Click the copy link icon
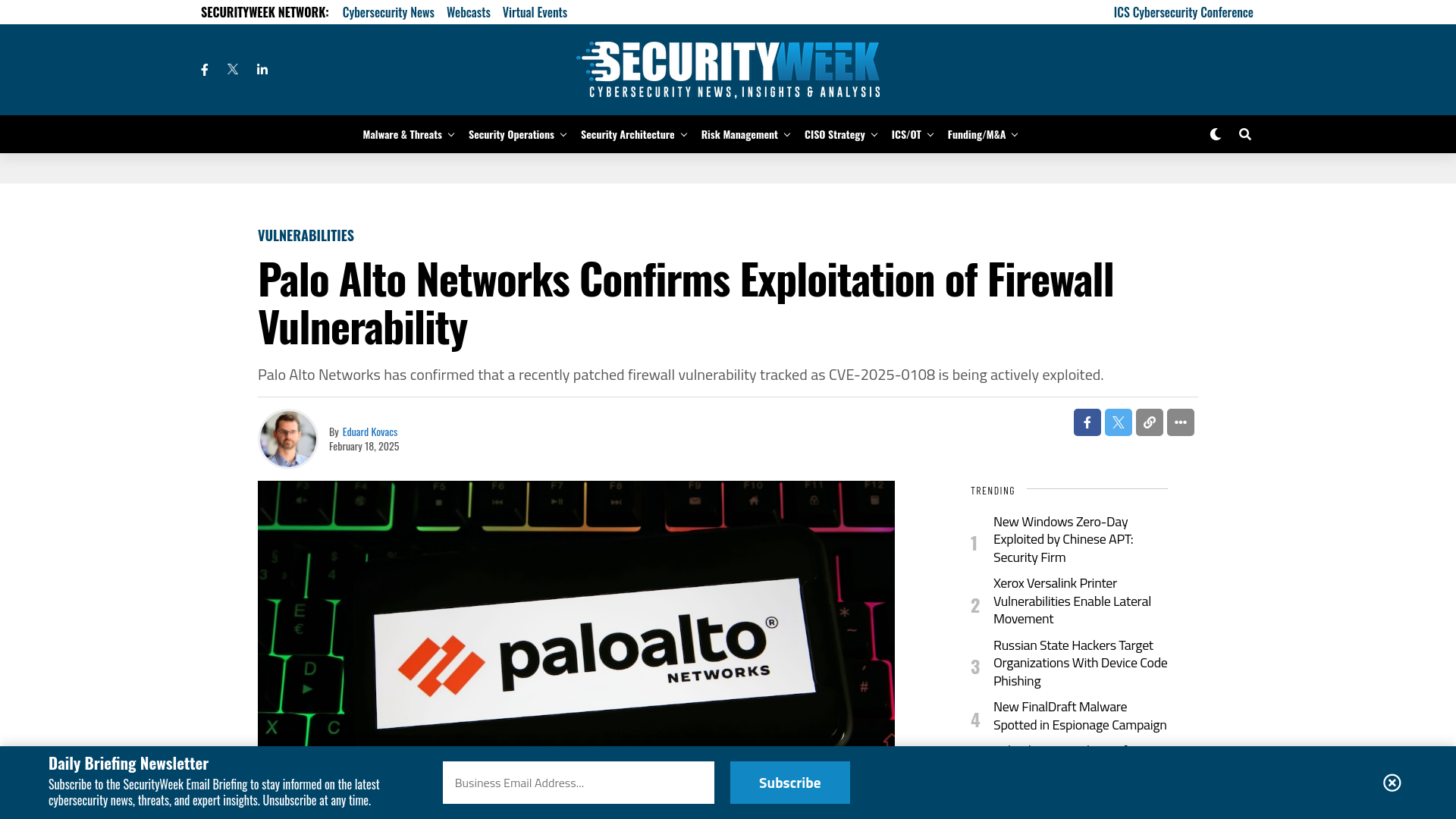The image size is (1456, 819). point(1149,422)
